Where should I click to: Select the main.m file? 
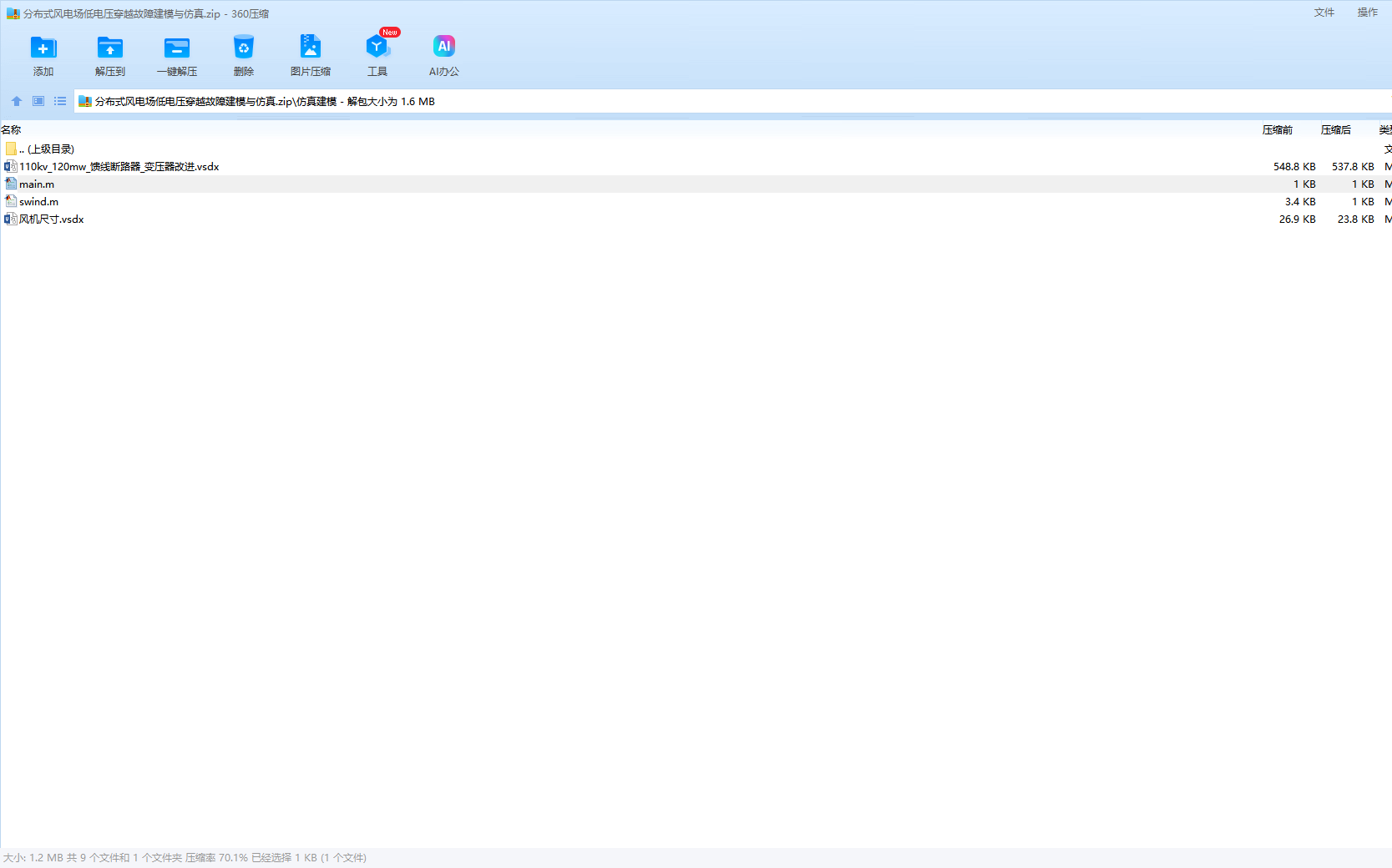[x=37, y=184]
